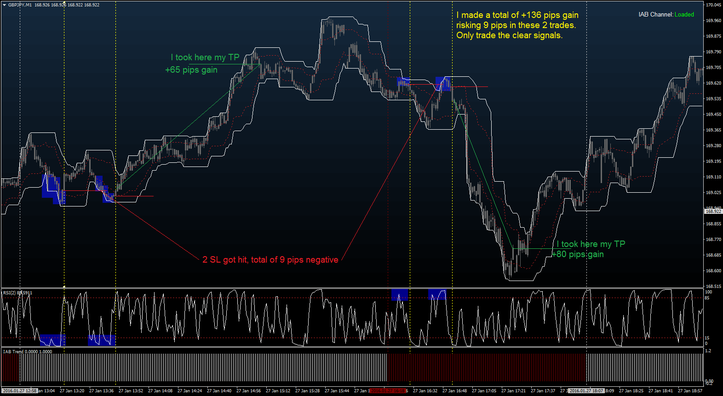The width and height of the screenshot is (723, 396).
Task: Click the blue overbought highlight box in RSI panel
Action: [400, 295]
